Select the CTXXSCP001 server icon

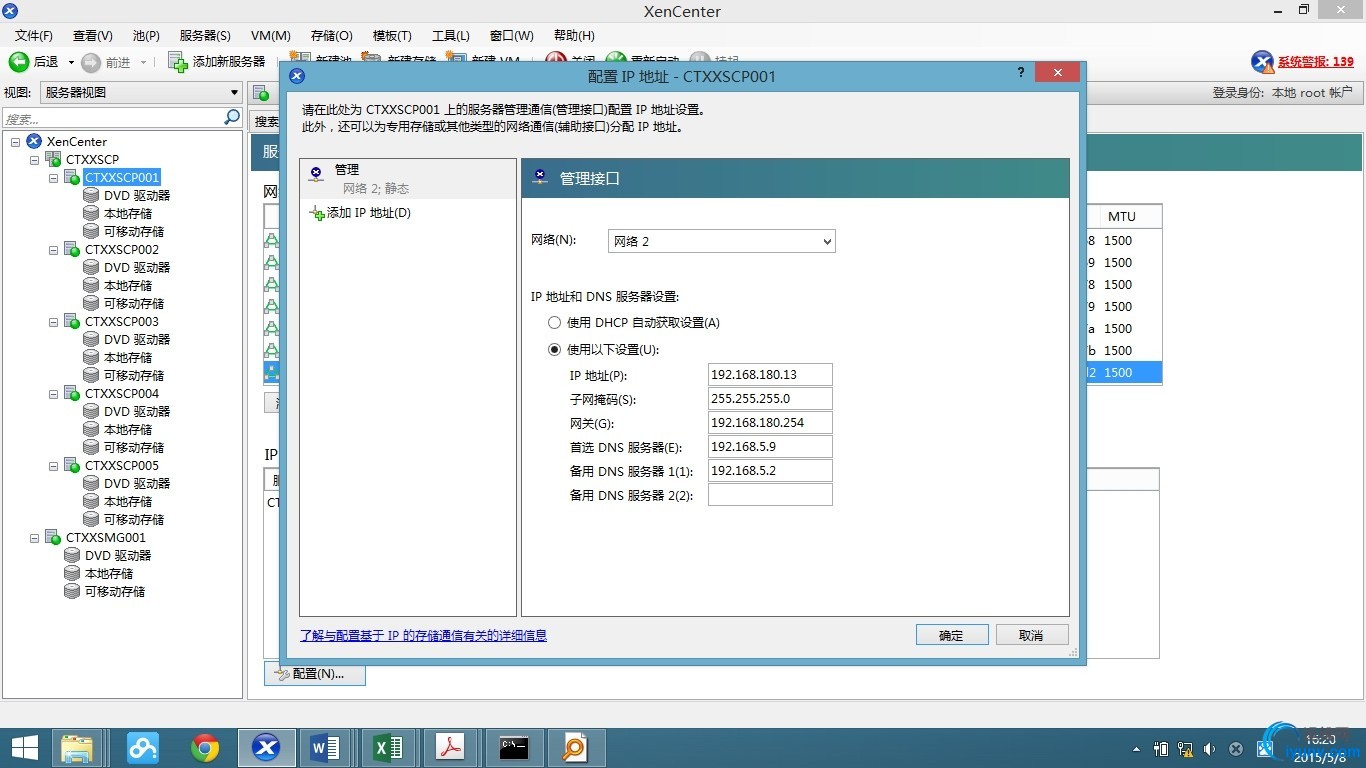pyautogui.click(x=72, y=178)
